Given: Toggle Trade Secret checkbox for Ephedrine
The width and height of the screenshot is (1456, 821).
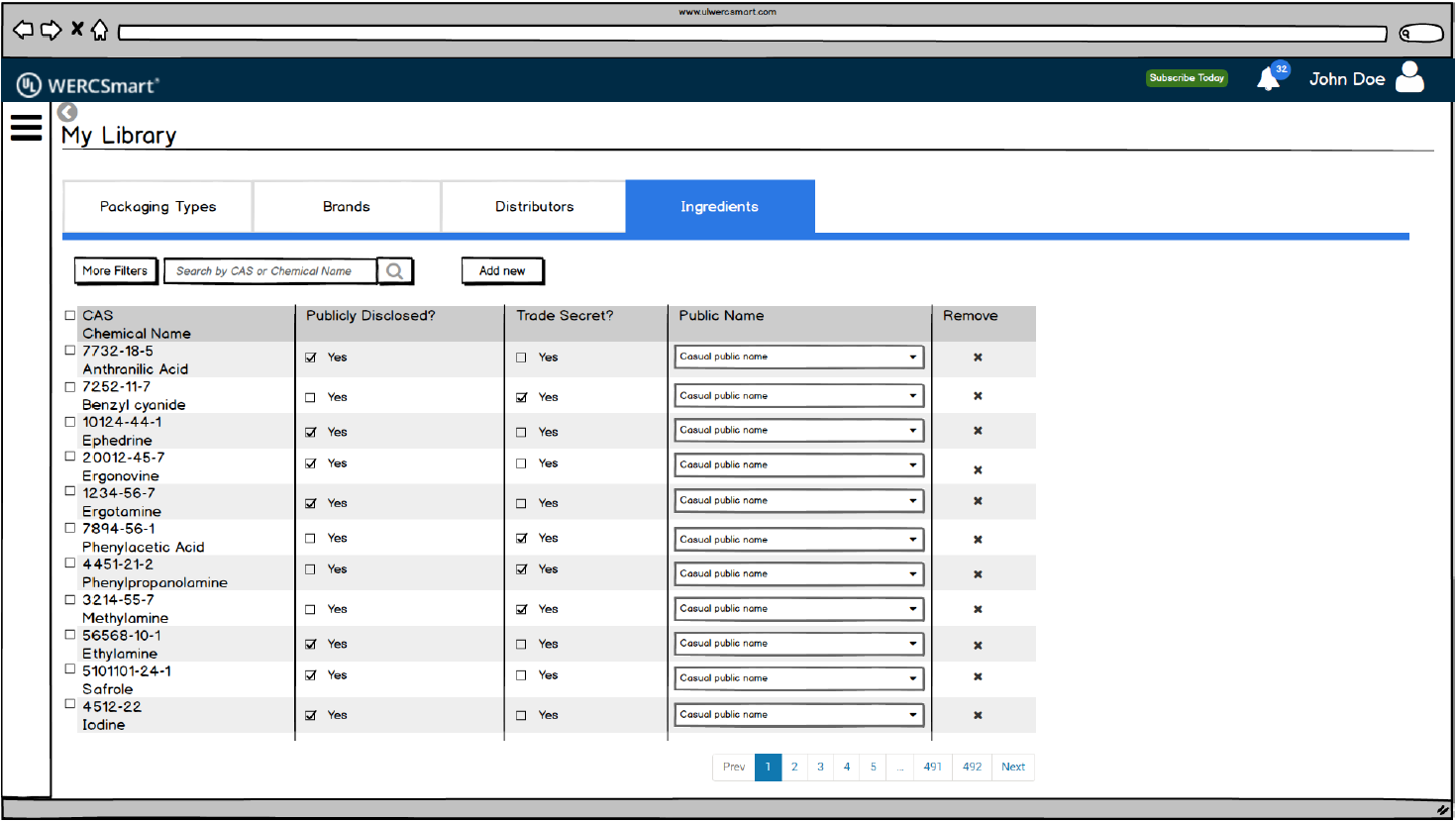Looking at the screenshot, I should point(521,433).
